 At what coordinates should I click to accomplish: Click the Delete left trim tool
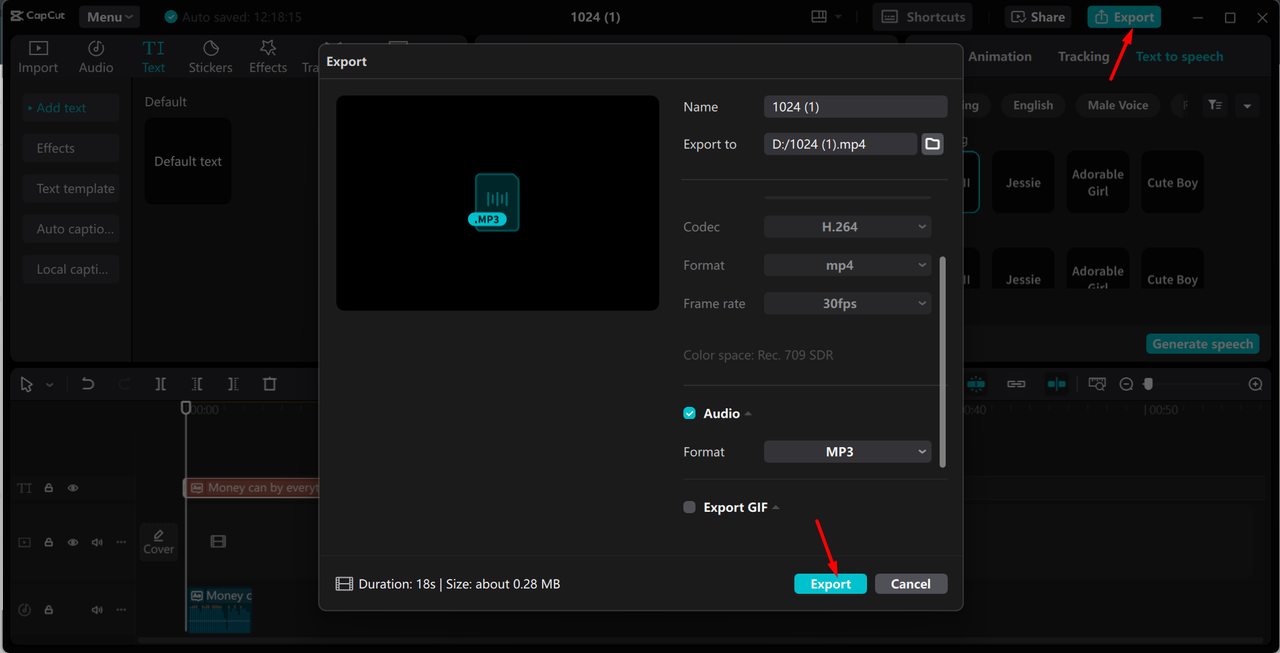(x=197, y=384)
